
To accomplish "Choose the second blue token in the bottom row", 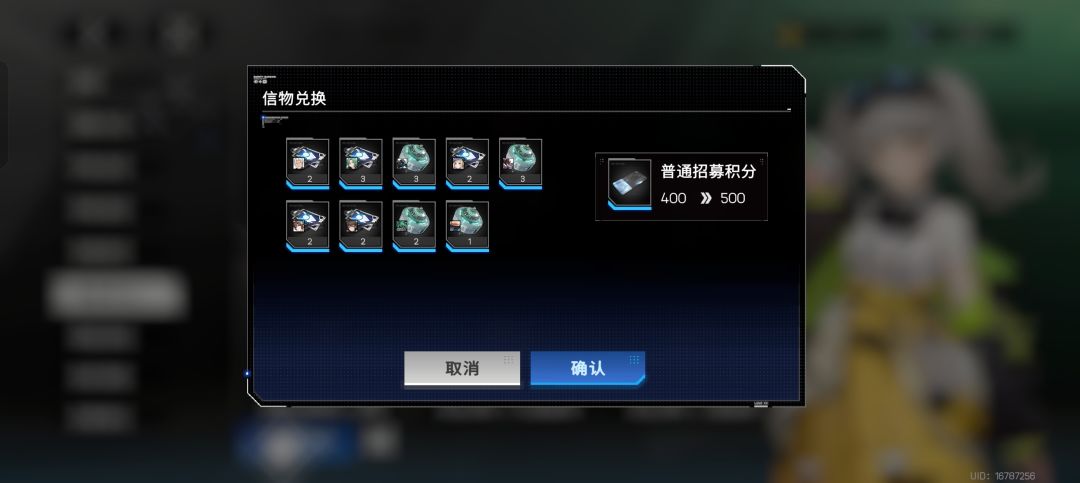I will click(x=360, y=226).
